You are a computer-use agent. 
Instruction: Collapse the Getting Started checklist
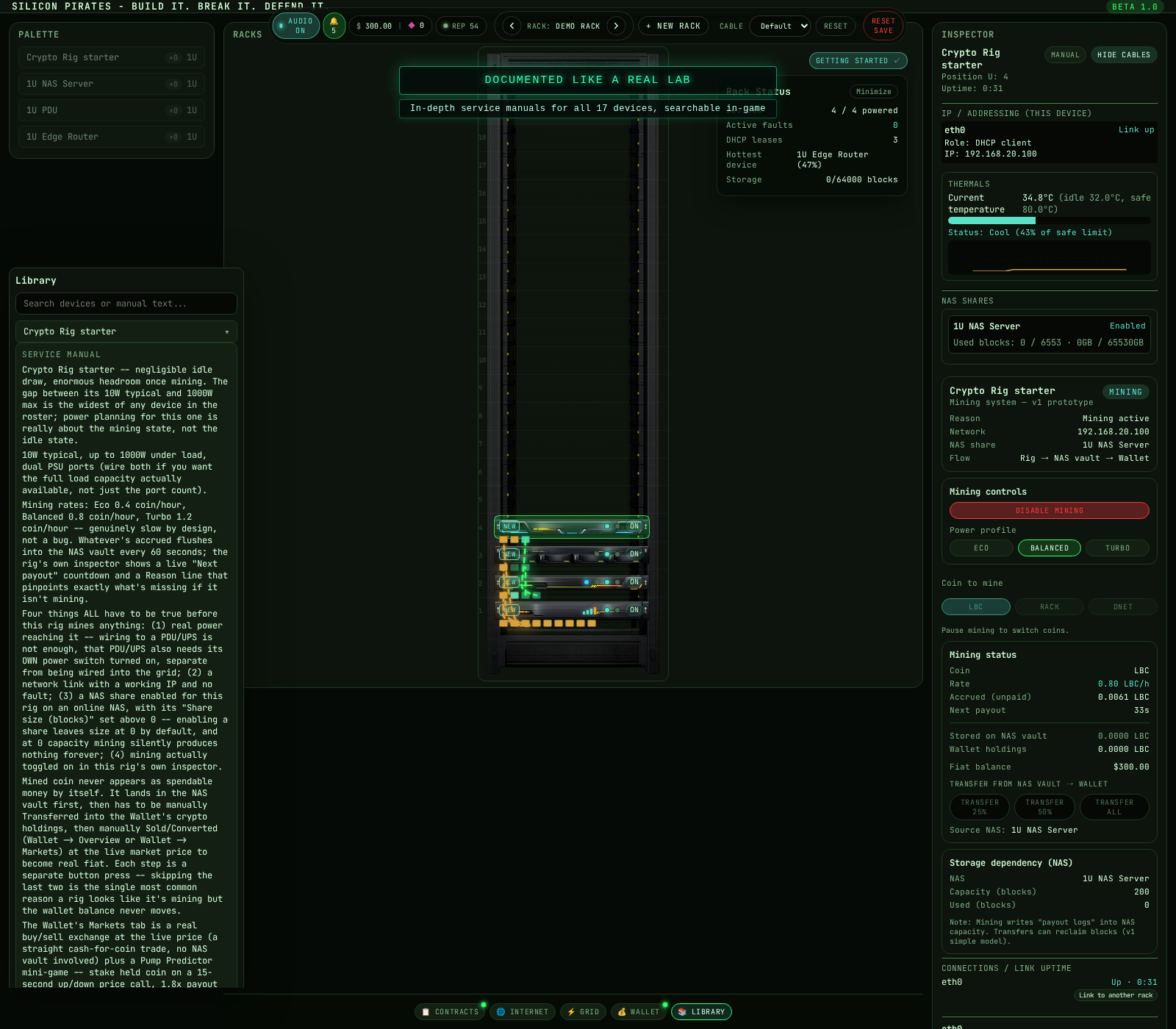[858, 61]
